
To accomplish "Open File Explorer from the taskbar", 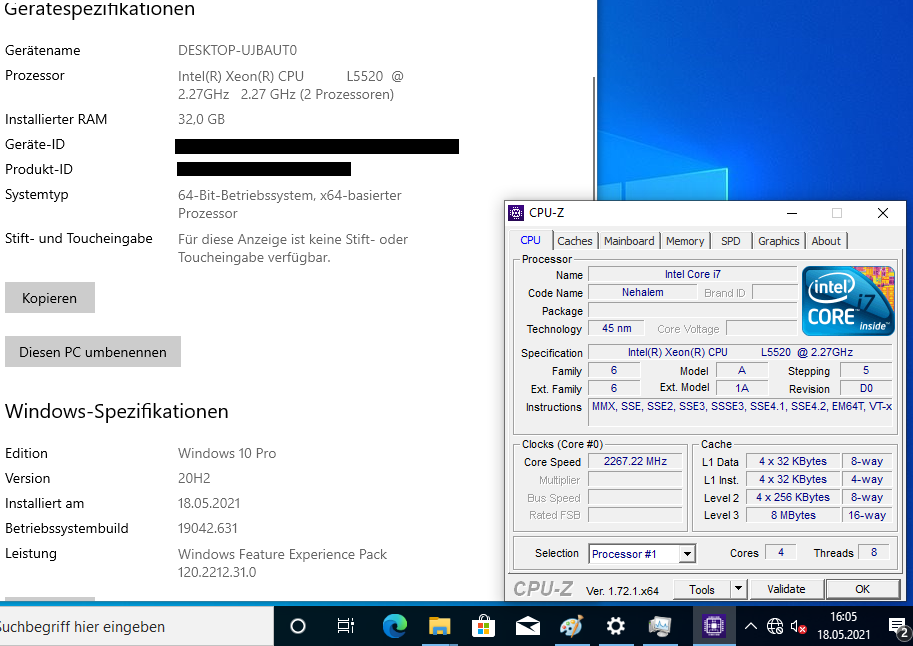I will [x=440, y=626].
